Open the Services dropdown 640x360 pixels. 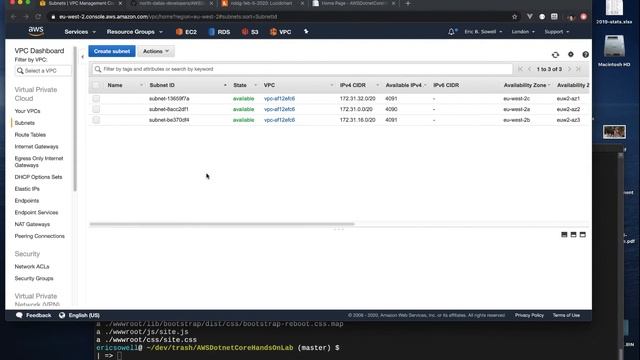point(80,32)
